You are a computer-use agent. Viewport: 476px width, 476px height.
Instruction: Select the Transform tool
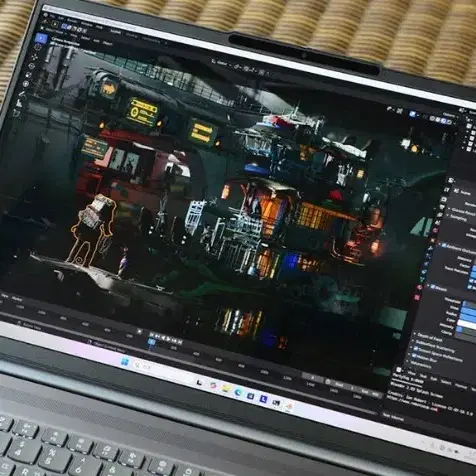[26, 84]
